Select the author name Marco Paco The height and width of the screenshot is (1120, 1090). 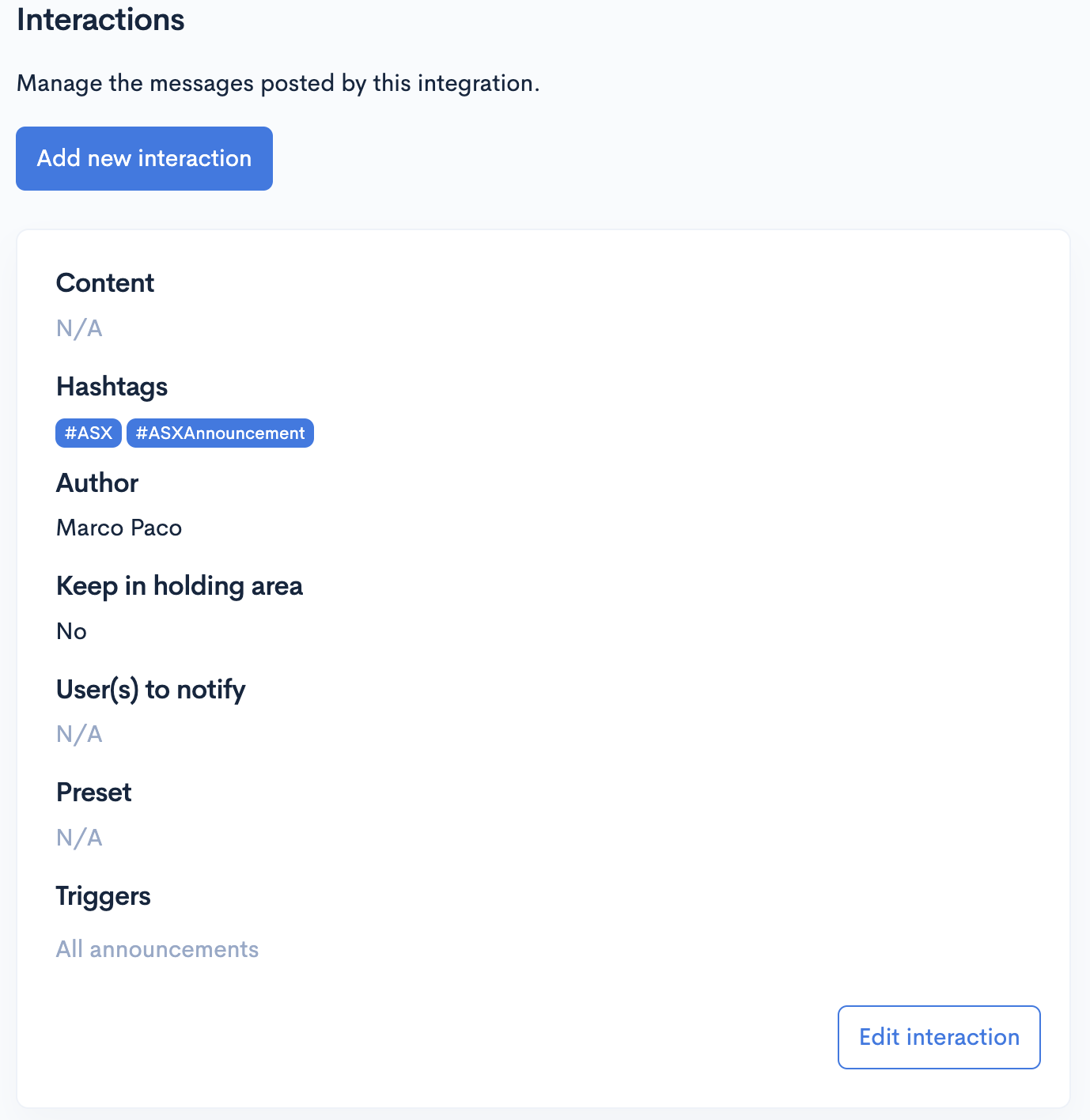pos(119,528)
